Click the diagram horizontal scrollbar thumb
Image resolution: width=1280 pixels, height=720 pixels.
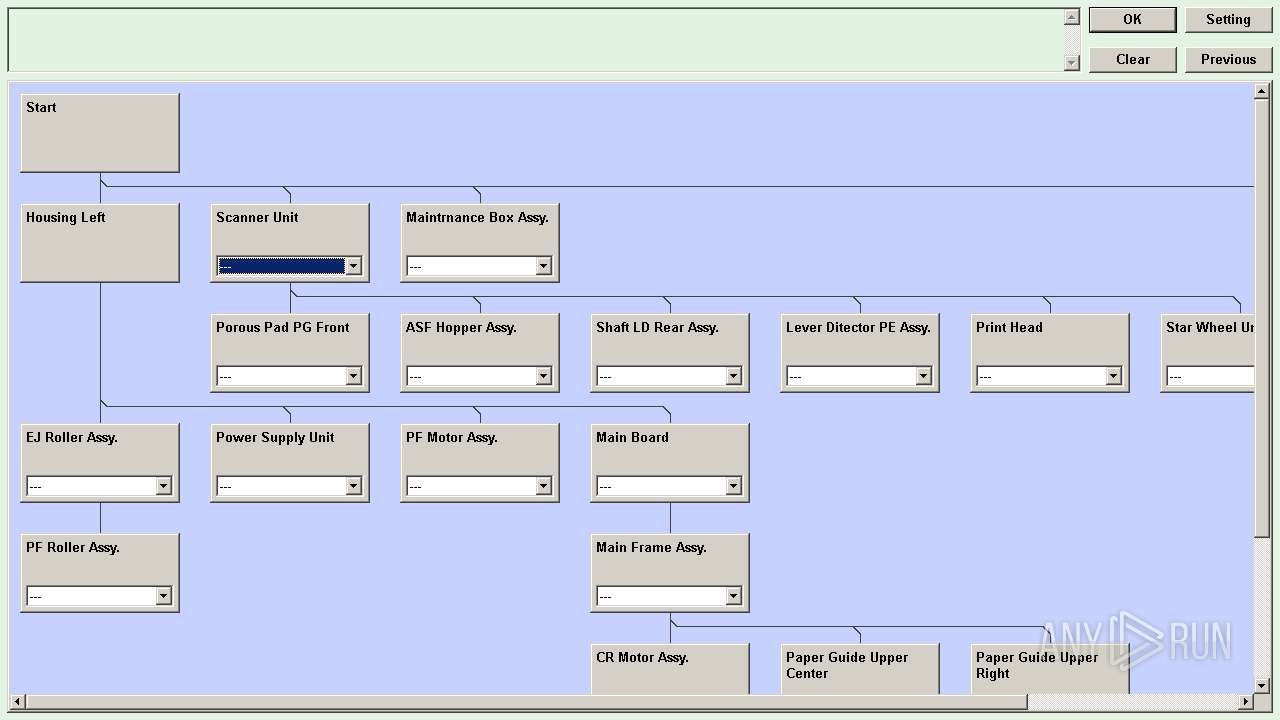tap(526, 702)
